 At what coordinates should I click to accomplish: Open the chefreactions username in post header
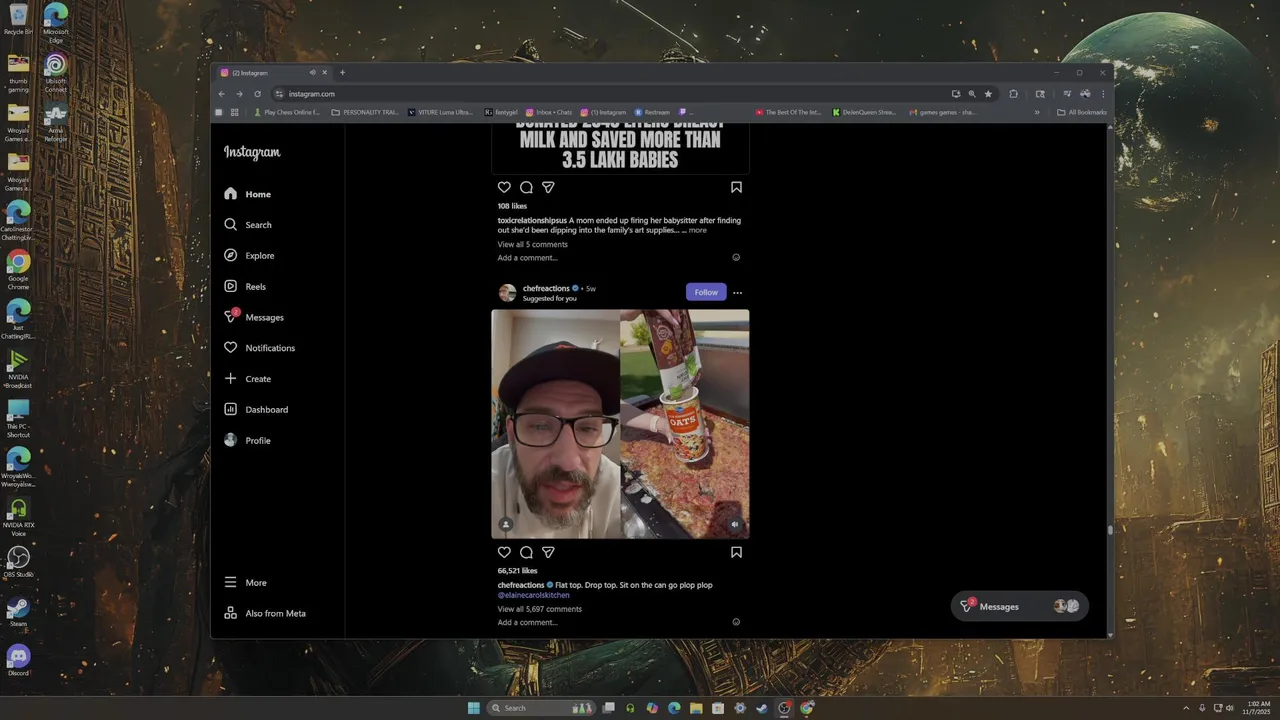tap(546, 288)
